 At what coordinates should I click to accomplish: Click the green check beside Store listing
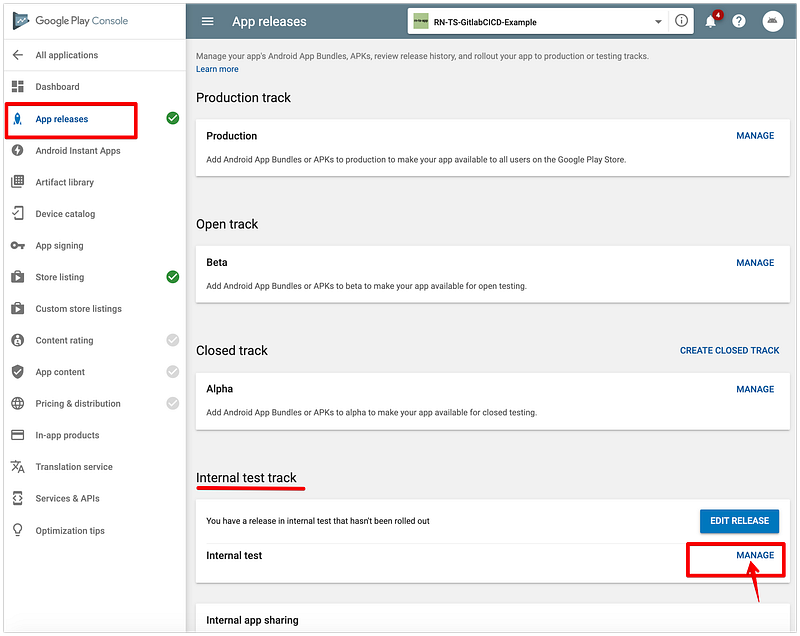coord(173,277)
